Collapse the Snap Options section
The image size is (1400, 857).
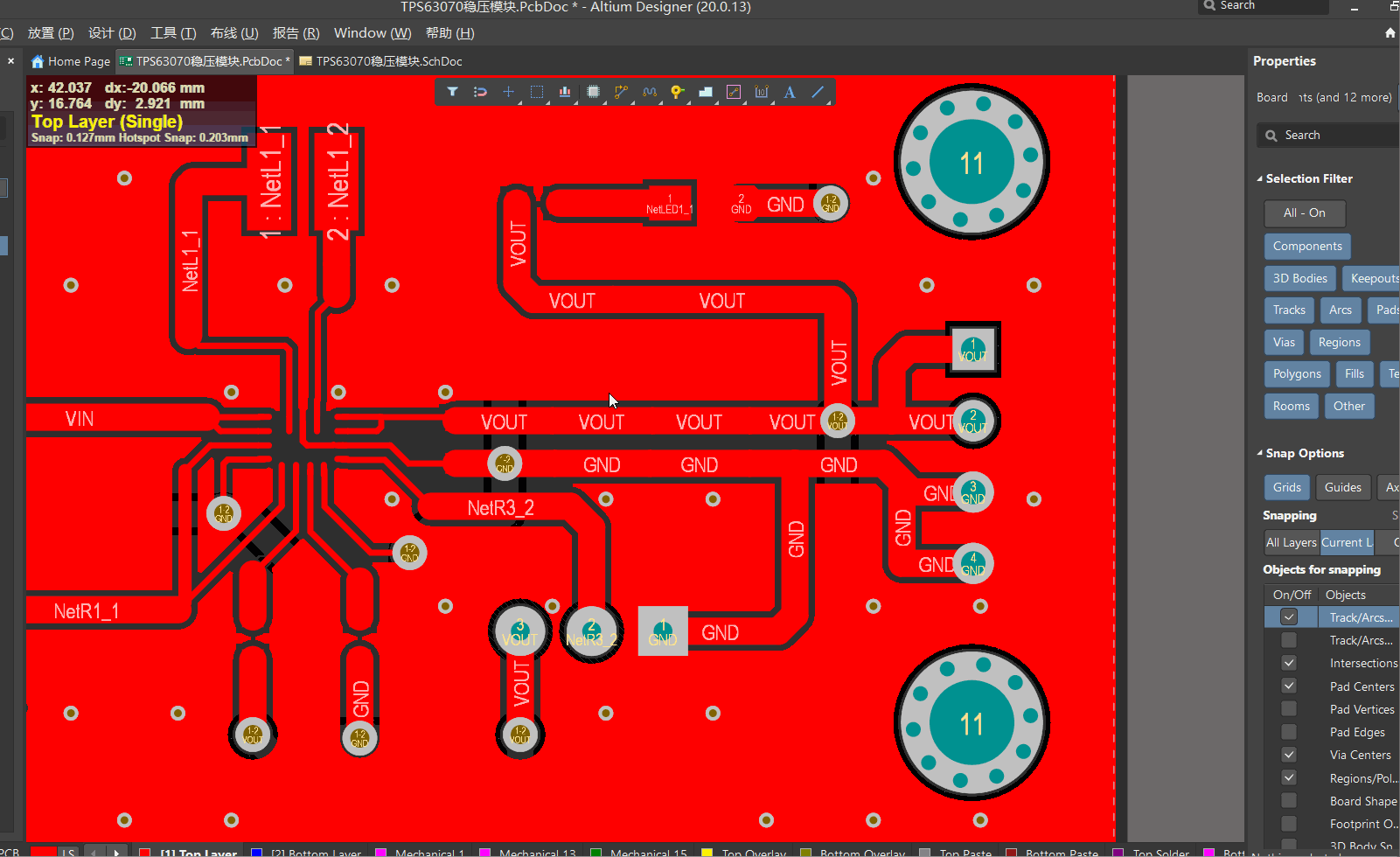(x=1260, y=453)
